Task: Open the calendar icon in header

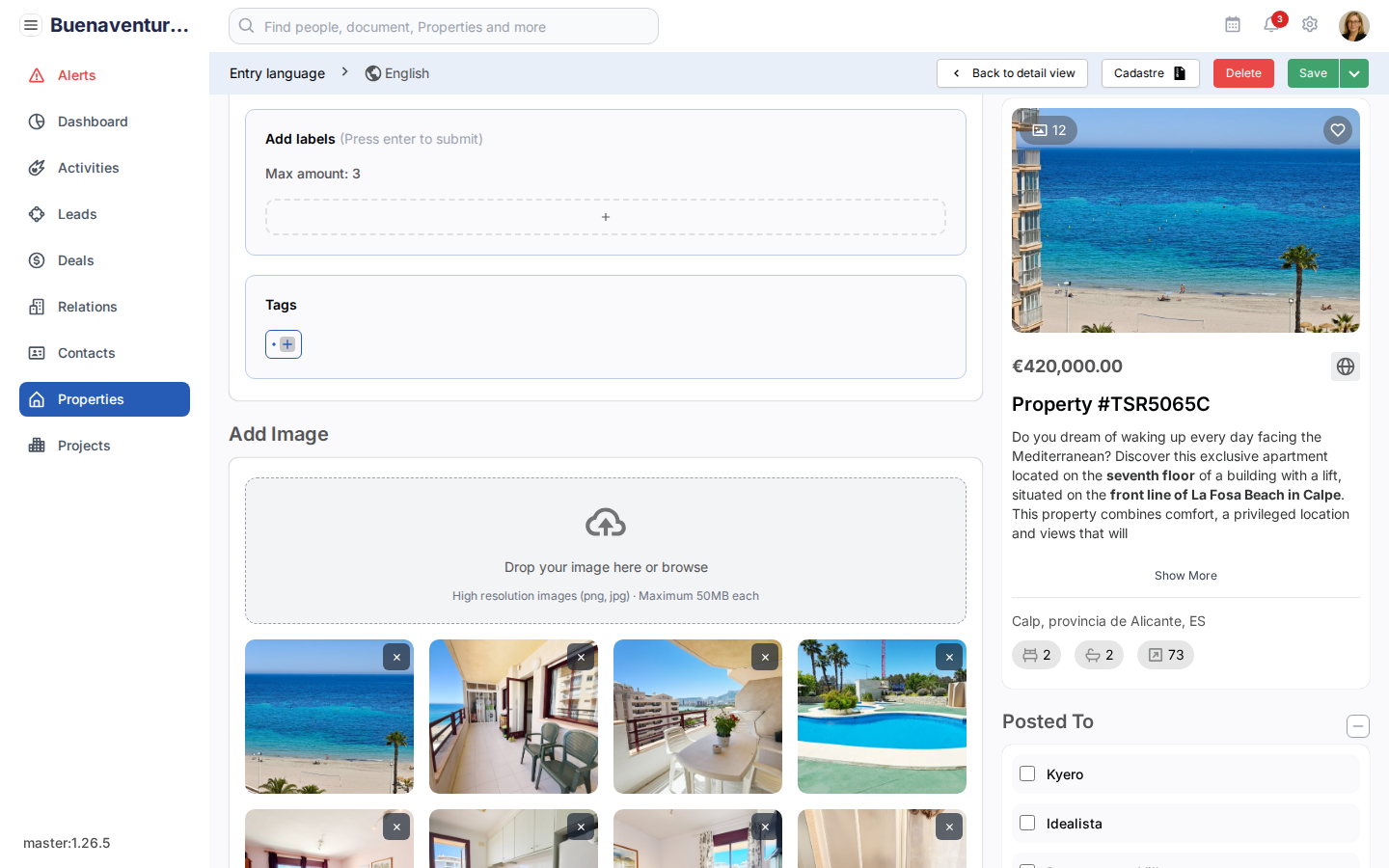Action: click(x=1233, y=25)
